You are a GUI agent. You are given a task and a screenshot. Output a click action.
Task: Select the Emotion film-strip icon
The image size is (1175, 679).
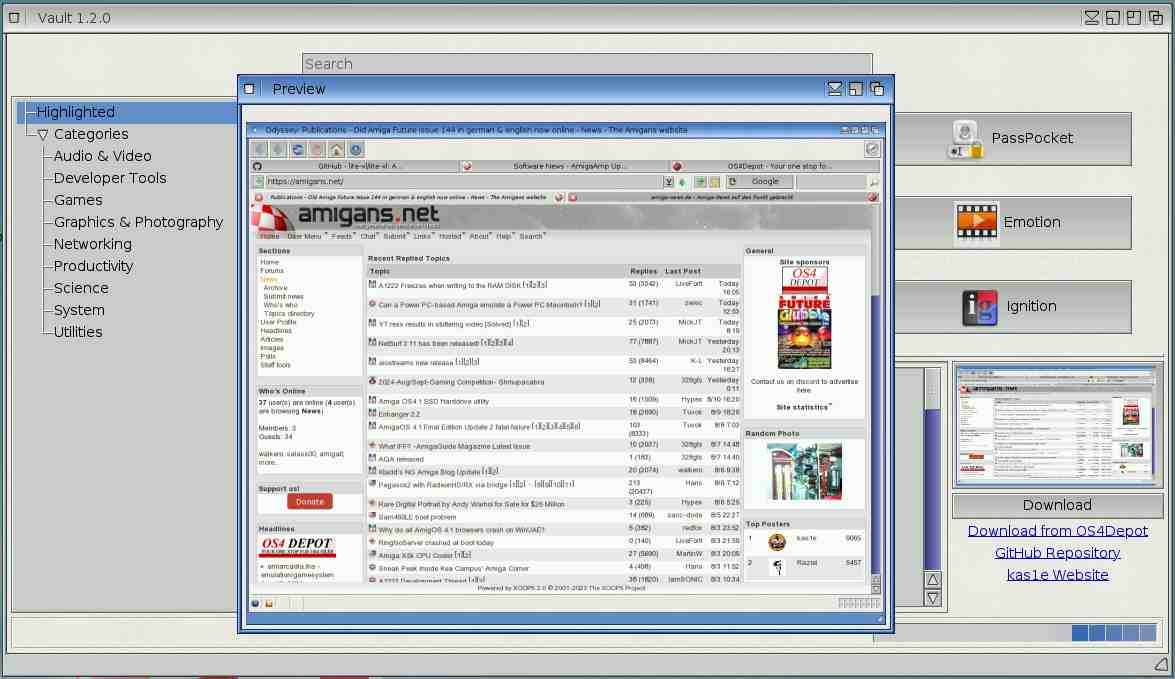[x=976, y=223]
